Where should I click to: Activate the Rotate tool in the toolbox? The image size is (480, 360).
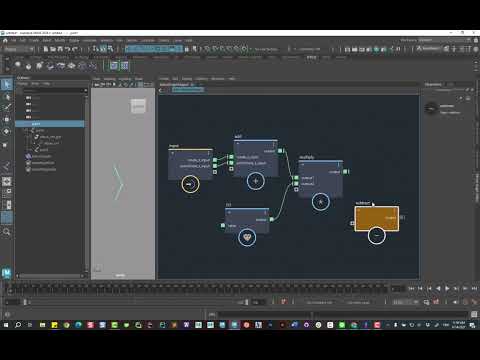coord(7,132)
